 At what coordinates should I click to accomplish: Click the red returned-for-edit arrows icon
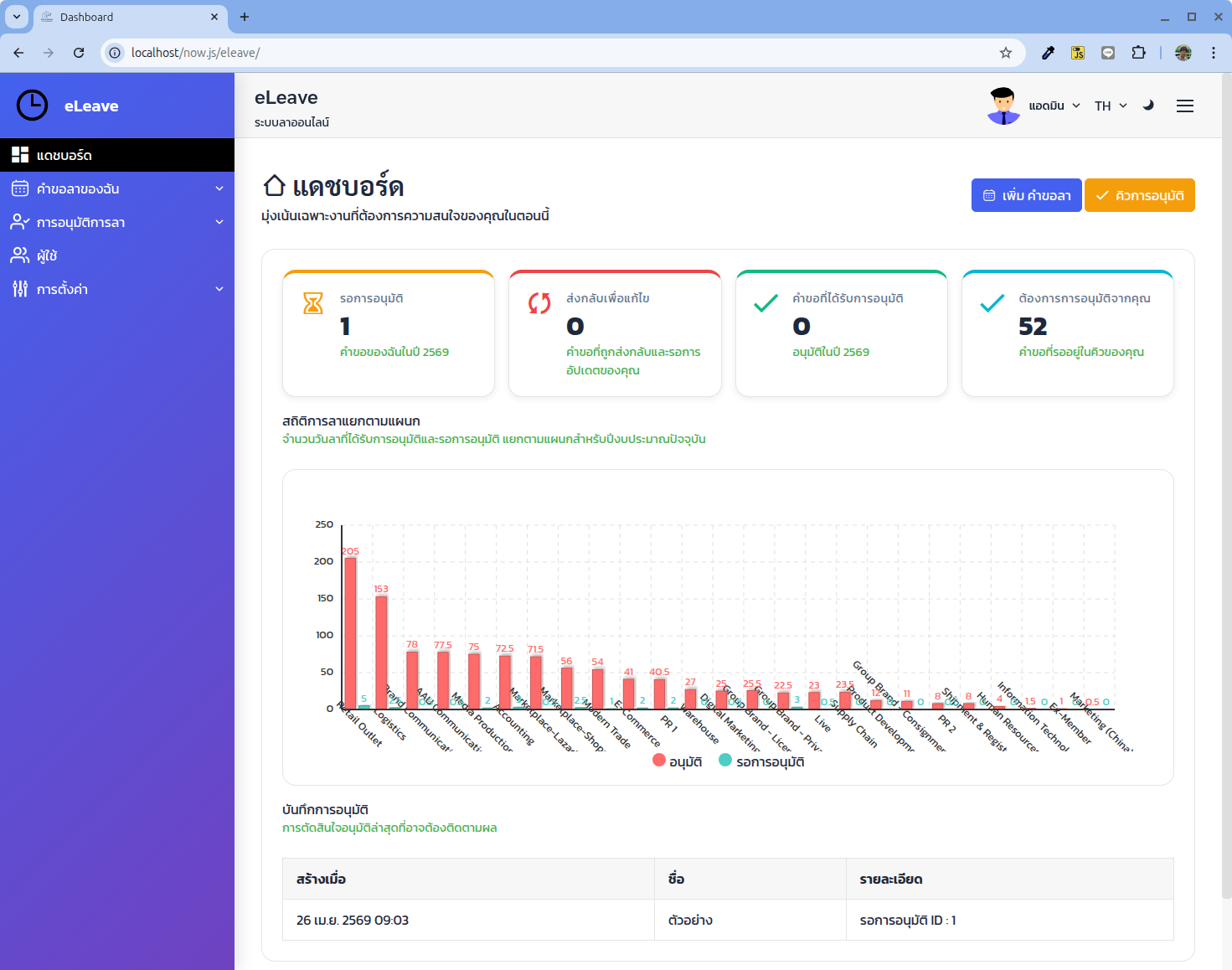(x=539, y=302)
